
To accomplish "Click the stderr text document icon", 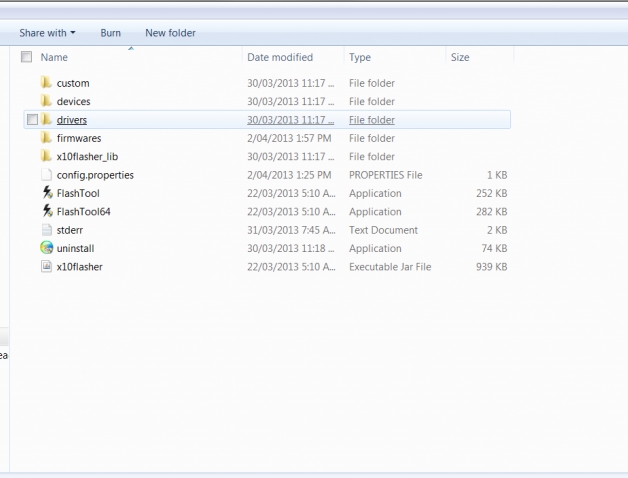I will click(x=46, y=230).
